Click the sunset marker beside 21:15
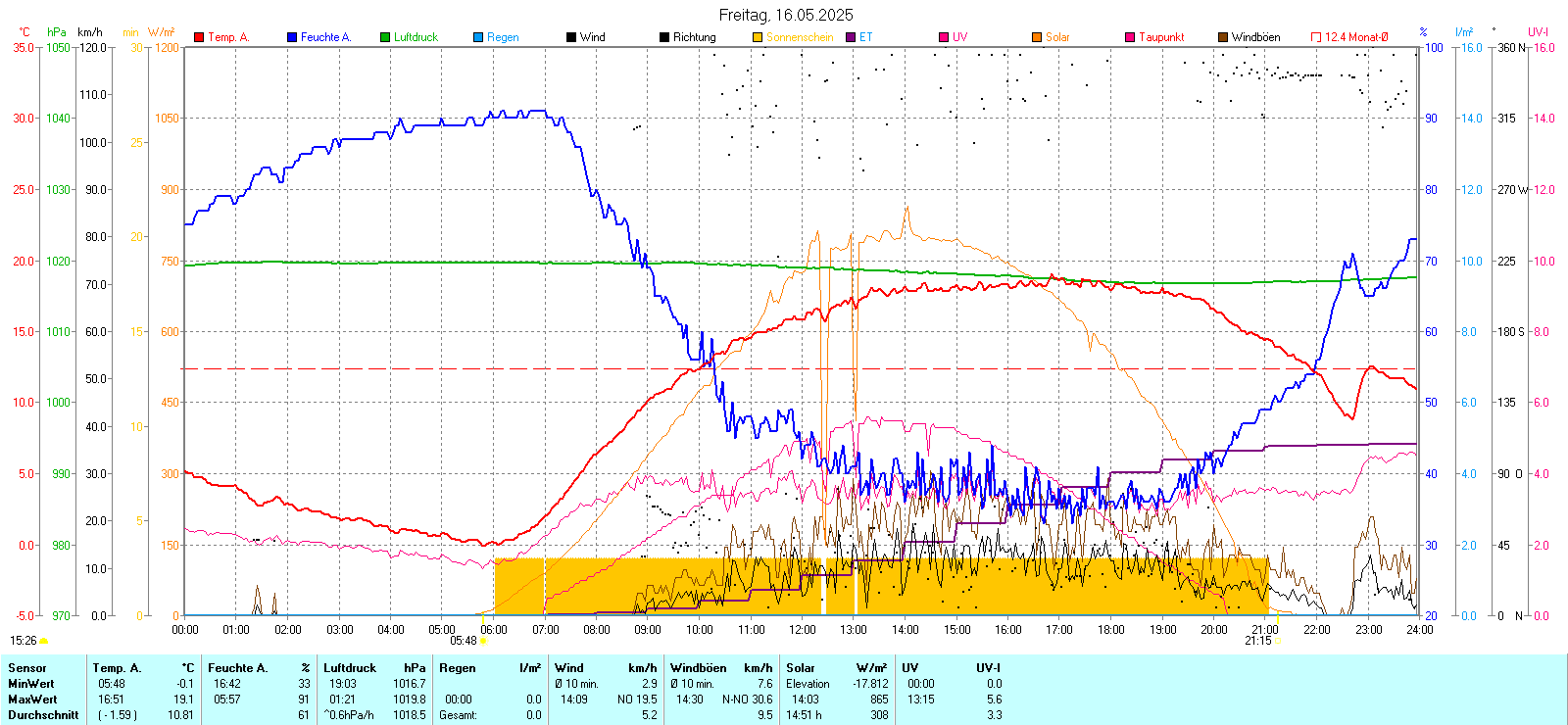 (x=1278, y=641)
